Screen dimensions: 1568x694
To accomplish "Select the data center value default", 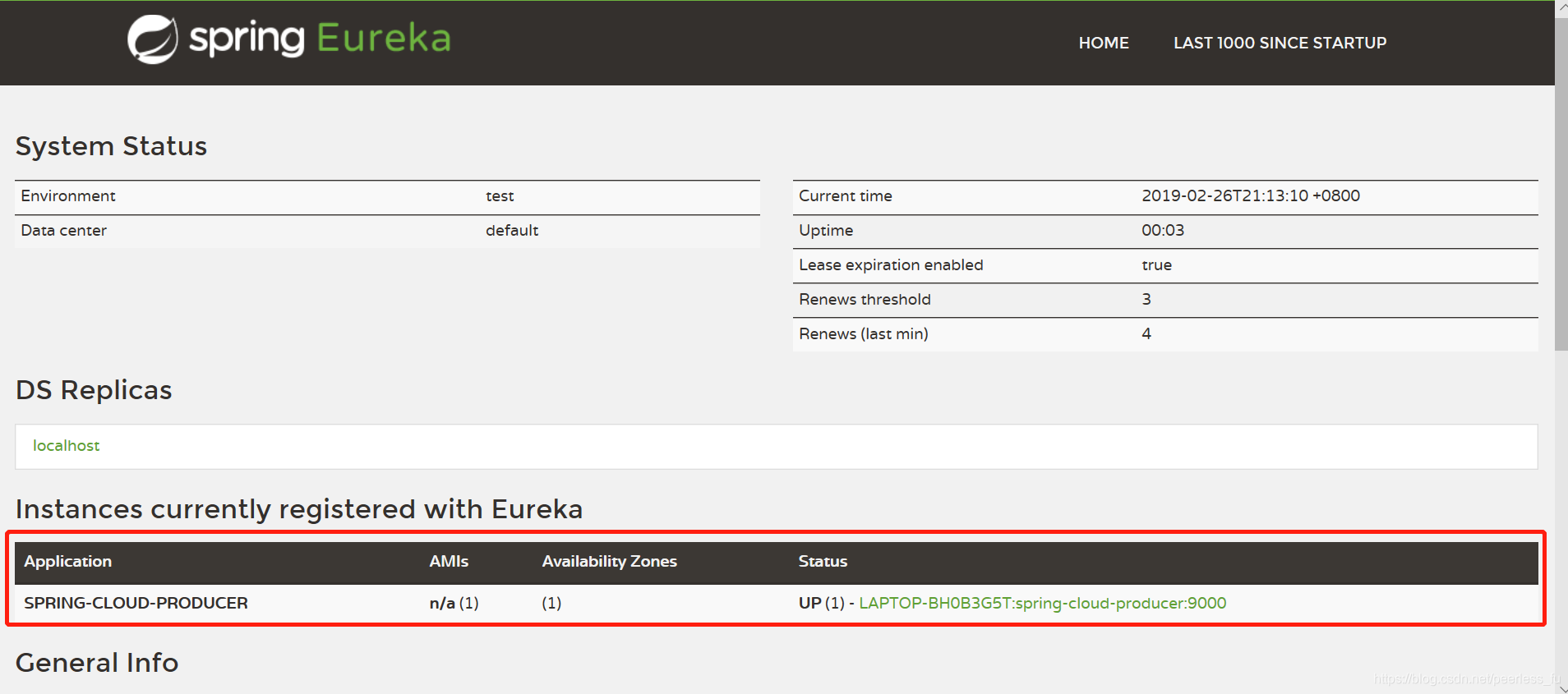I will pos(512,230).
